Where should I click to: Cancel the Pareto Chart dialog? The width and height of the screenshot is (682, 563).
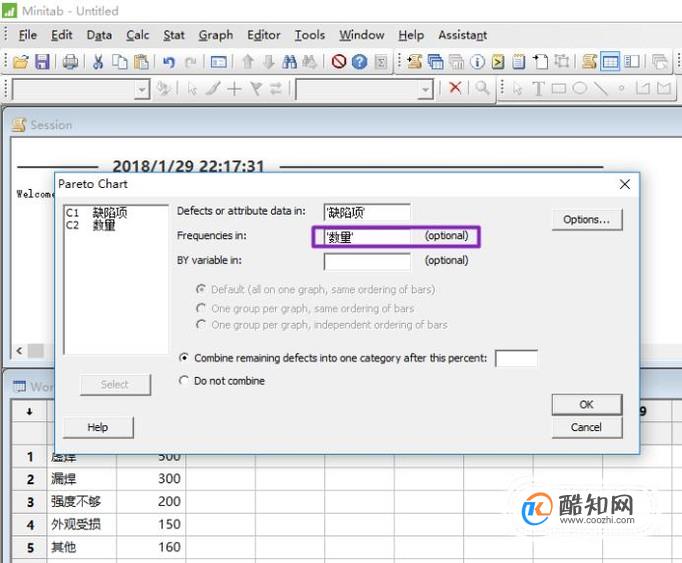(x=587, y=427)
